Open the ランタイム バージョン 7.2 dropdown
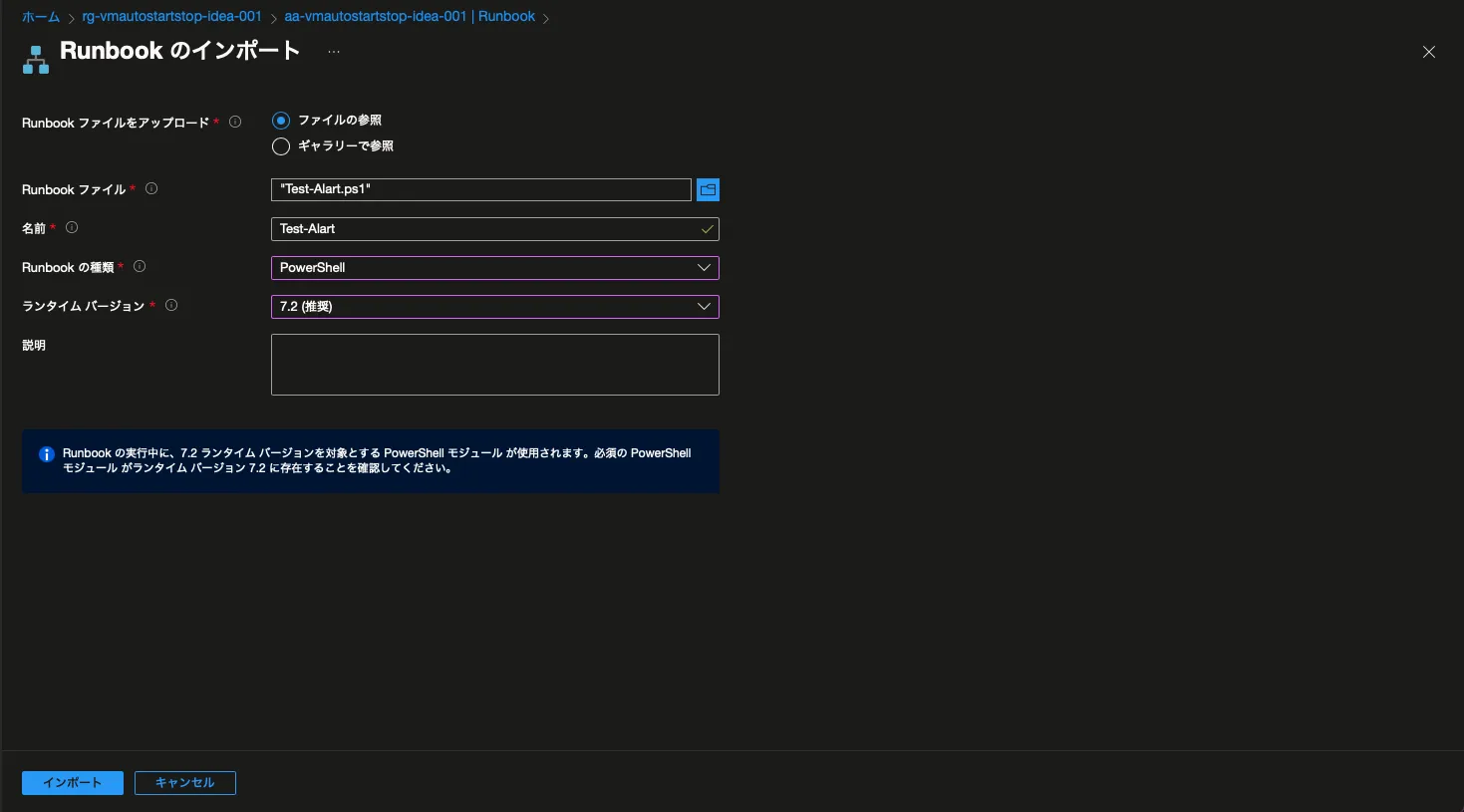This screenshot has width=1464, height=812. click(x=495, y=307)
